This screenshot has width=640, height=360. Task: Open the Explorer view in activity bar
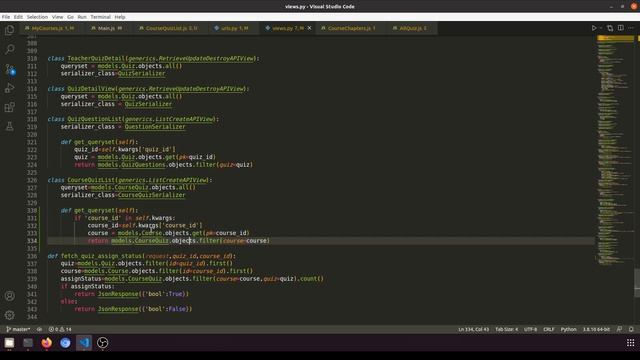point(9,30)
